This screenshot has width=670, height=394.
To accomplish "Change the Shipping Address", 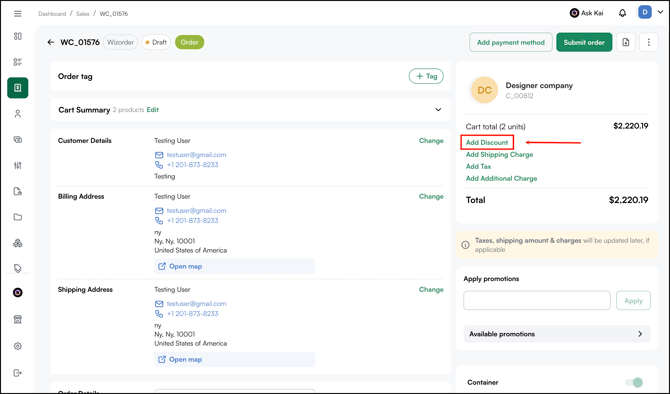I will tap(431, 290).
